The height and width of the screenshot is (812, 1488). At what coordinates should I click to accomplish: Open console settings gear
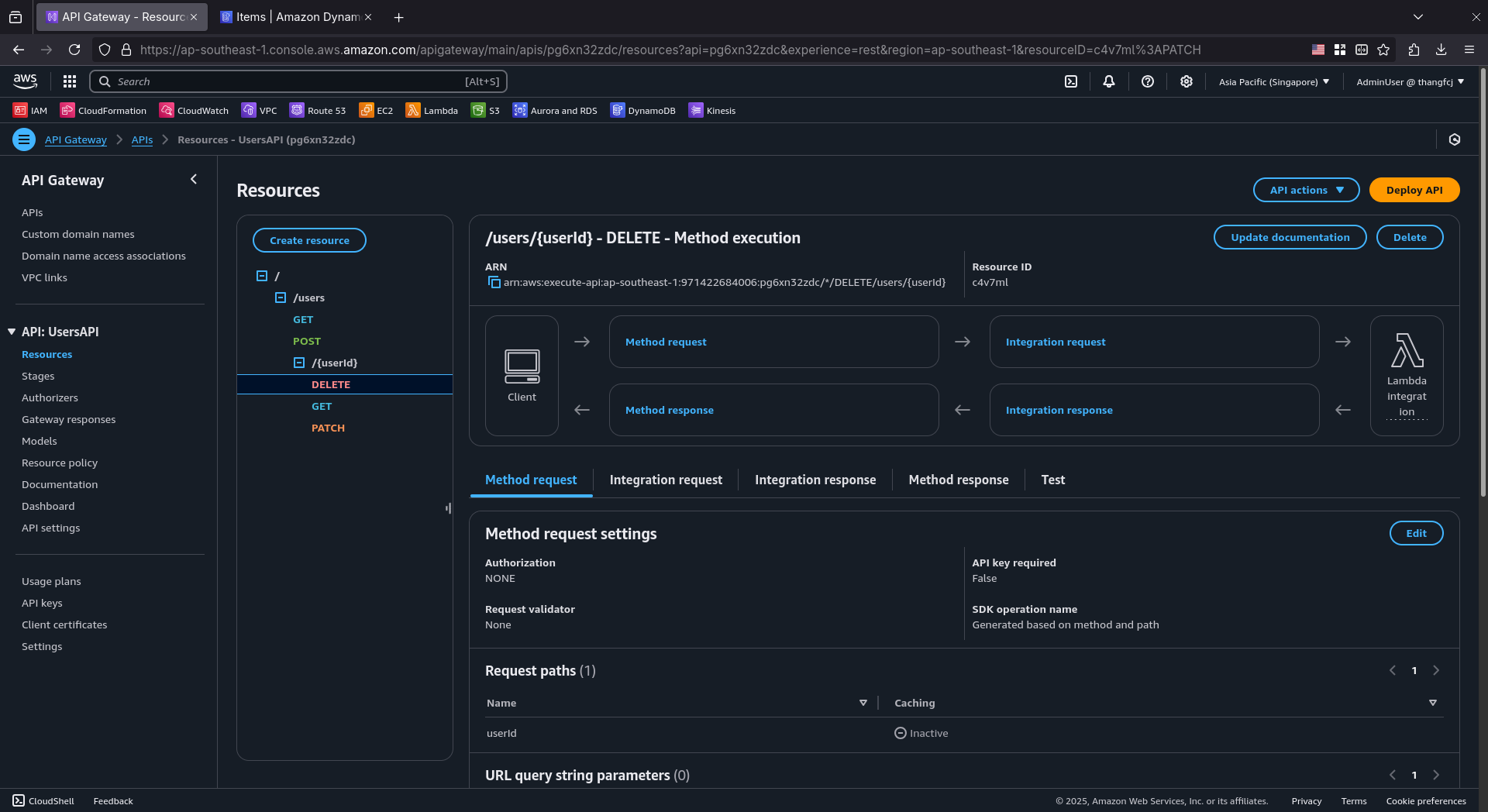click(x=1187, y=81)
